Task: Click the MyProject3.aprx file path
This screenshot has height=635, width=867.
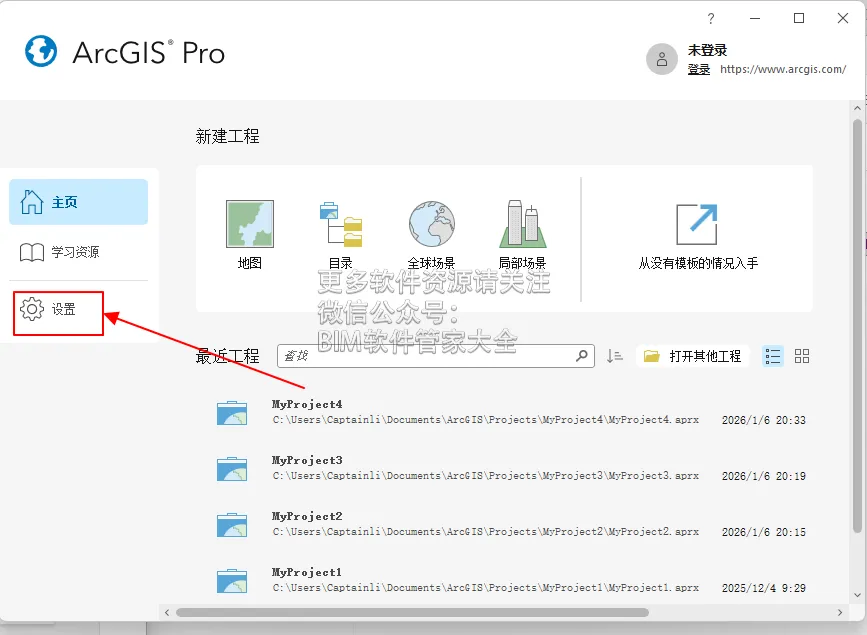Action: [x=485, y=476]
